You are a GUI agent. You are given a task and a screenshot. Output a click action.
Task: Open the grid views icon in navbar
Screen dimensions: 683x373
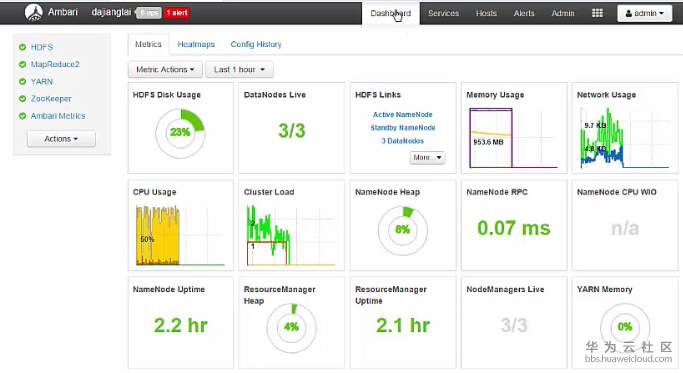[x=597, y=13]
